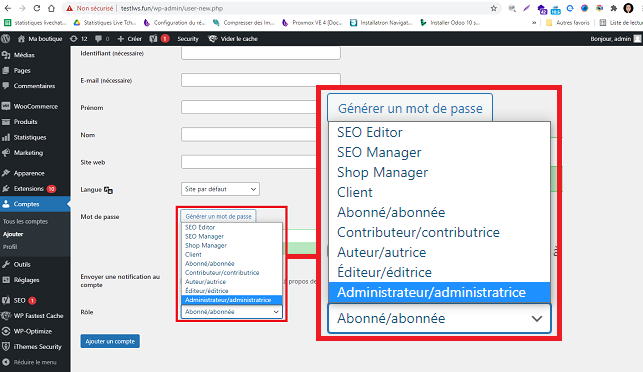This screenshot has width=643, height=372.
Task: Go to Pages in the sidebar
Action: (x=22, y=71)
